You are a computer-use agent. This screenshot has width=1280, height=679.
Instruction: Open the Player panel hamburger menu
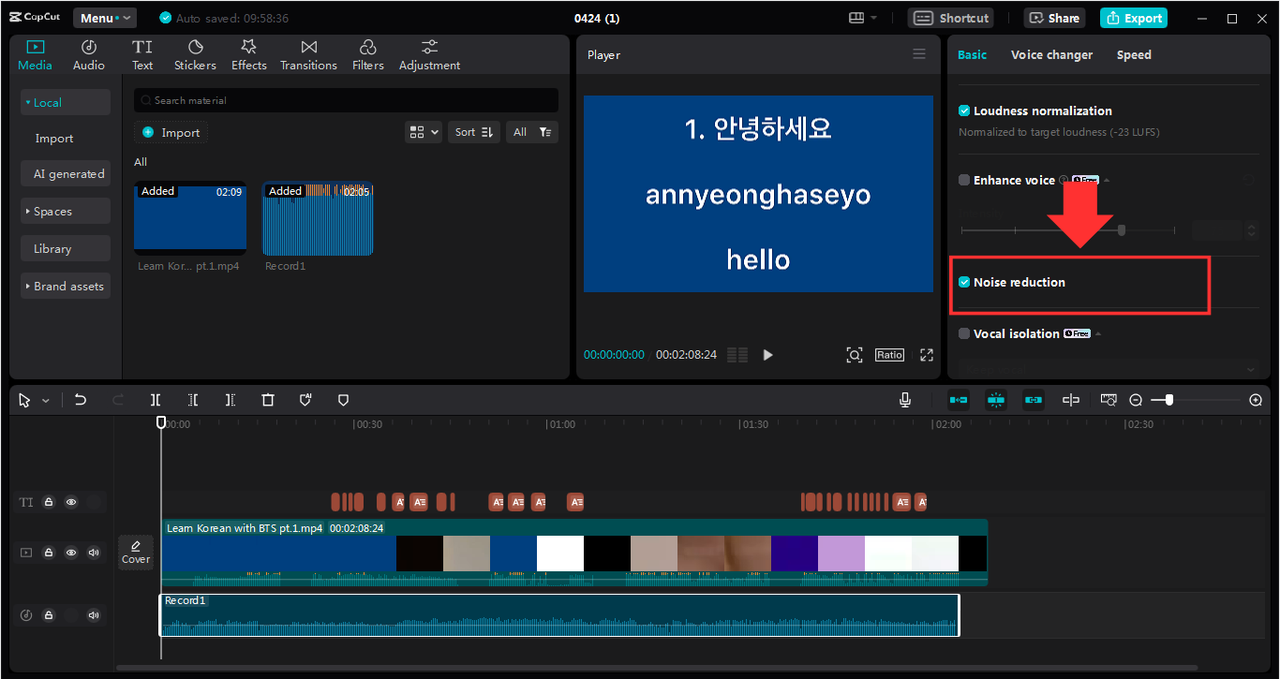click(919, 55)
